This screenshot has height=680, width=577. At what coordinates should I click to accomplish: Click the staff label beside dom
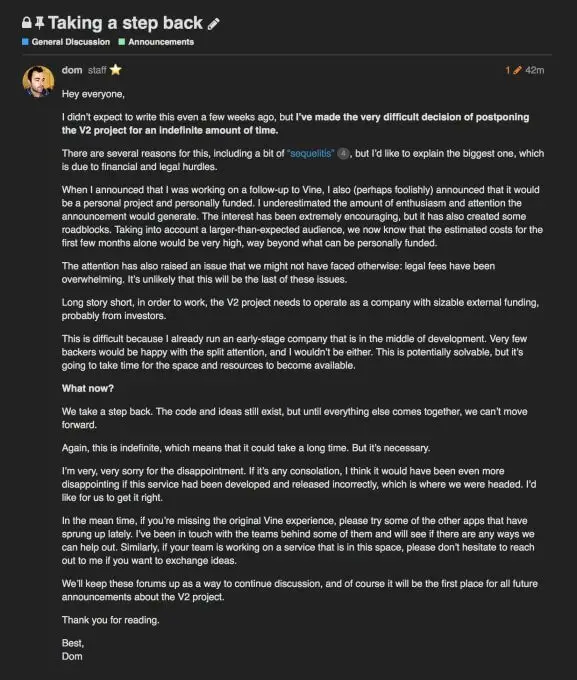click(x=97, y=70)
